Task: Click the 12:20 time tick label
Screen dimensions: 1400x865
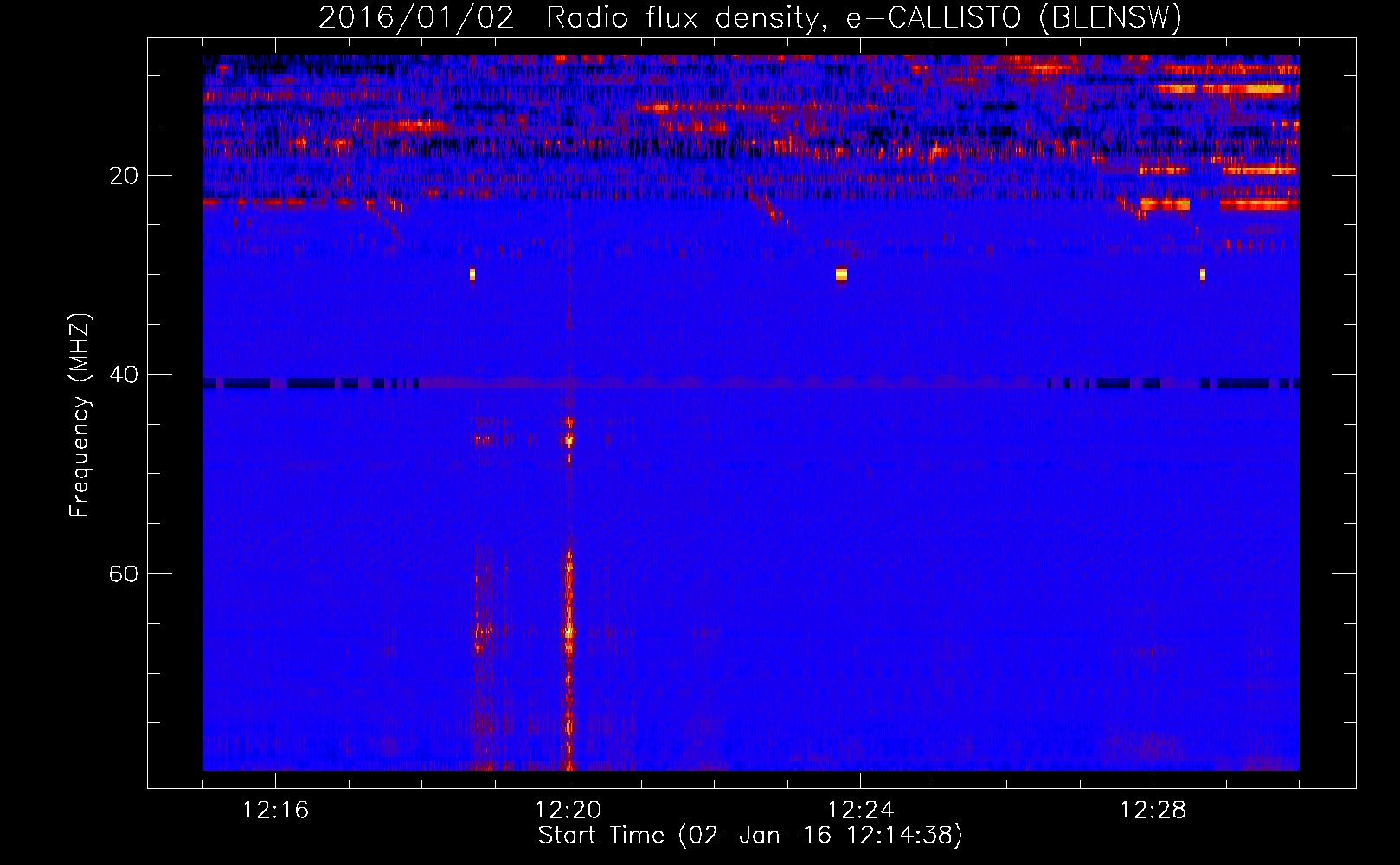Action: (568, 811)
